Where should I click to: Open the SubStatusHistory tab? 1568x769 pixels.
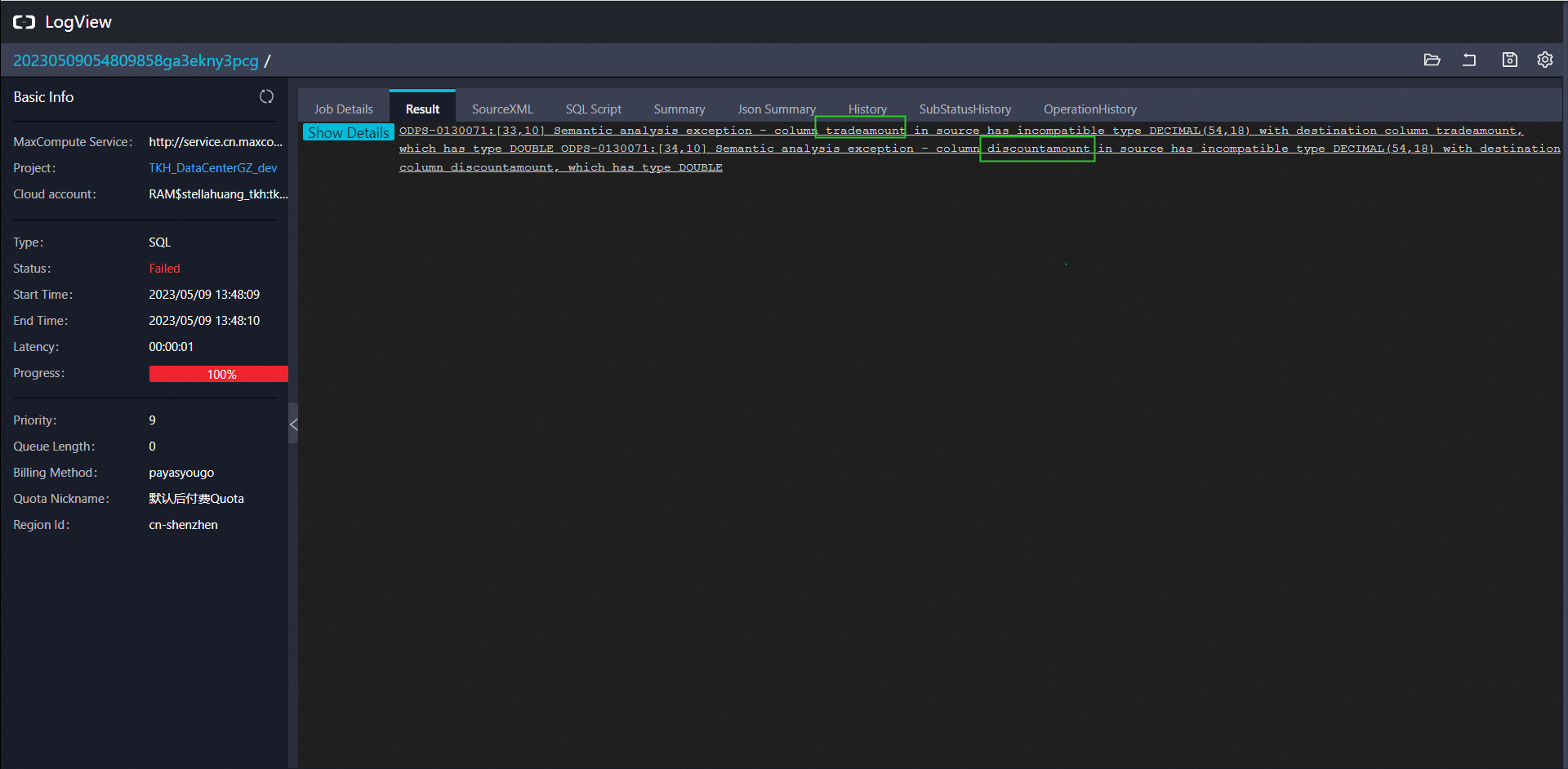964,109
